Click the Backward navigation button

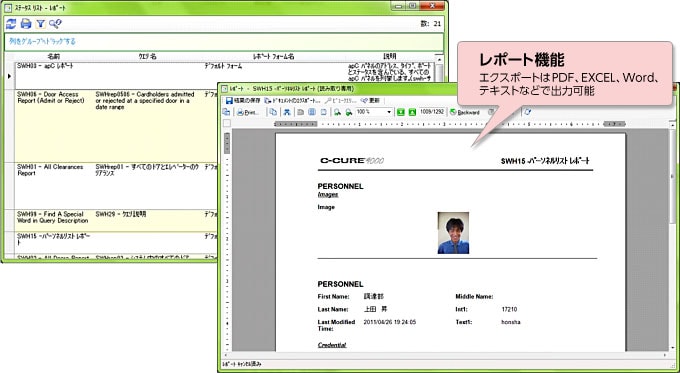[465, 112]
